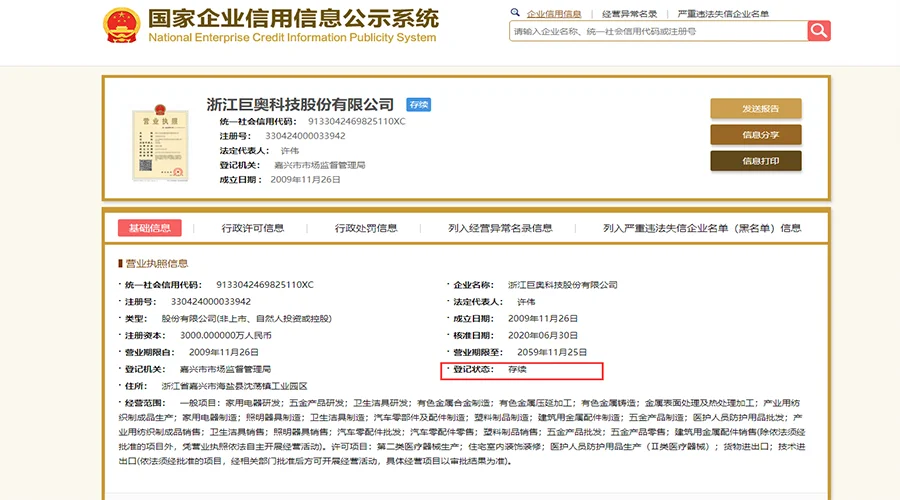Click header legal representative name 许伟

[290, 150]
